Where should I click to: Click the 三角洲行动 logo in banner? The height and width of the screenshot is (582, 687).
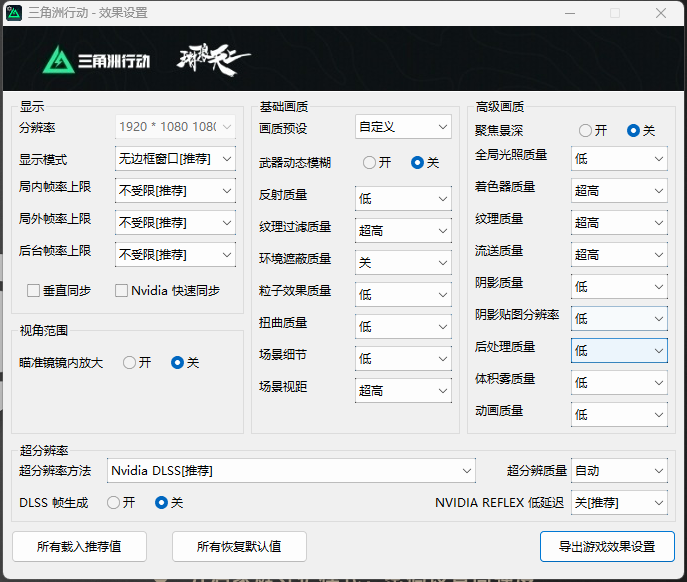click(x=96, y=59)
